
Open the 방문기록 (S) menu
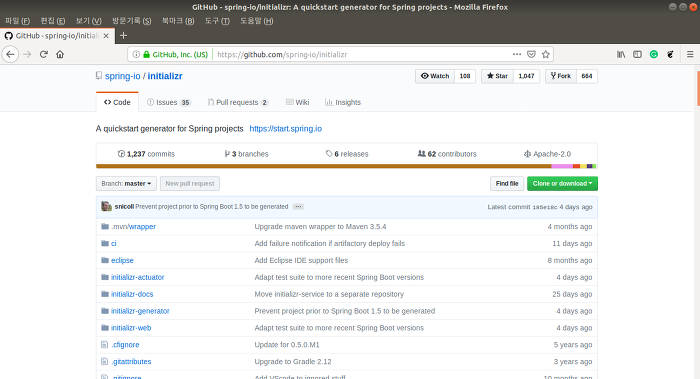tap(131, 21)
